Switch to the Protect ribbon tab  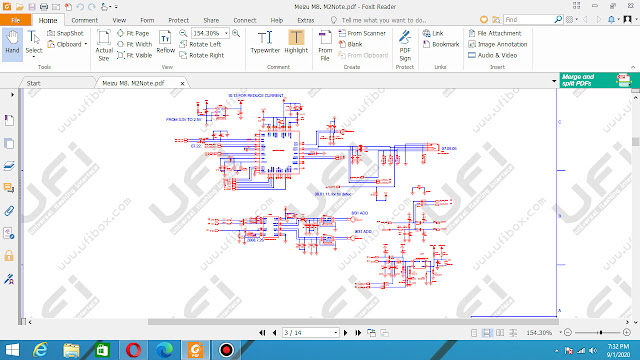[x=178, y=20]
